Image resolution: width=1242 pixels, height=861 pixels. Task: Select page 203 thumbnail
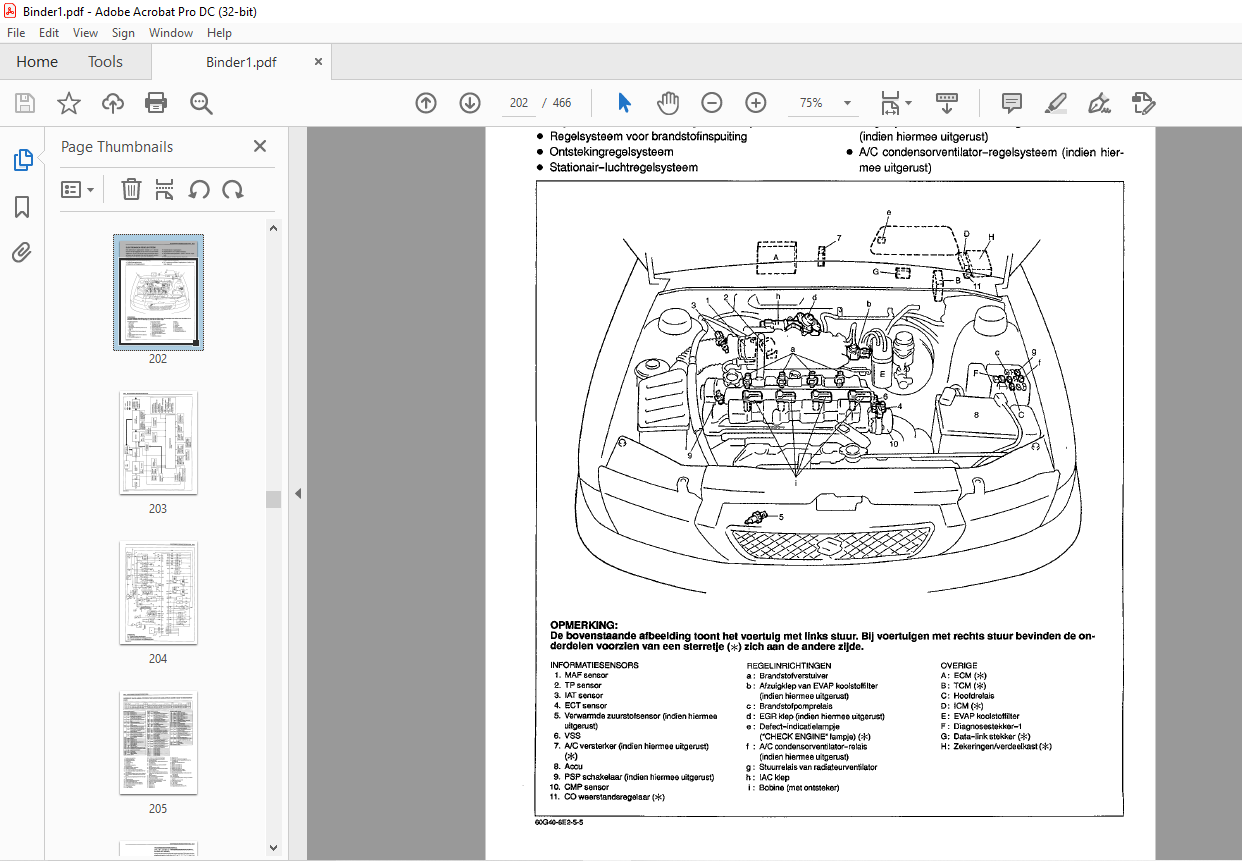click(x=158, y=442)
